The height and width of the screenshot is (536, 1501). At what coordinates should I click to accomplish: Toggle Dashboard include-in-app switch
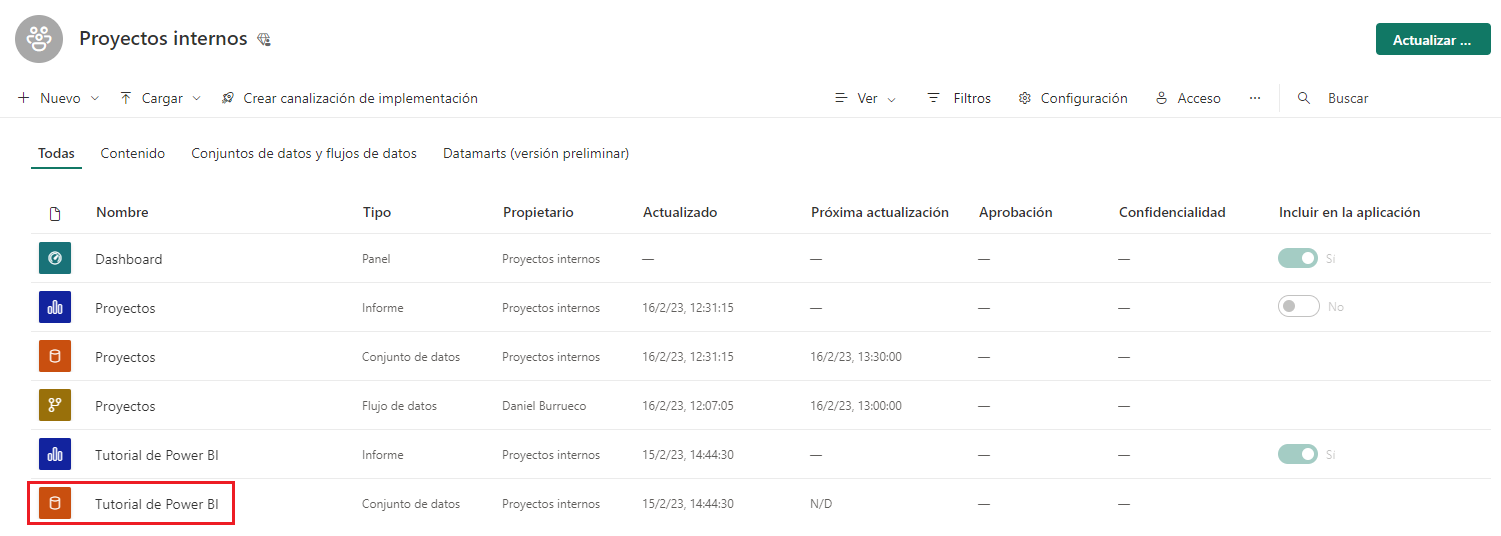(x=1298, y=258)
